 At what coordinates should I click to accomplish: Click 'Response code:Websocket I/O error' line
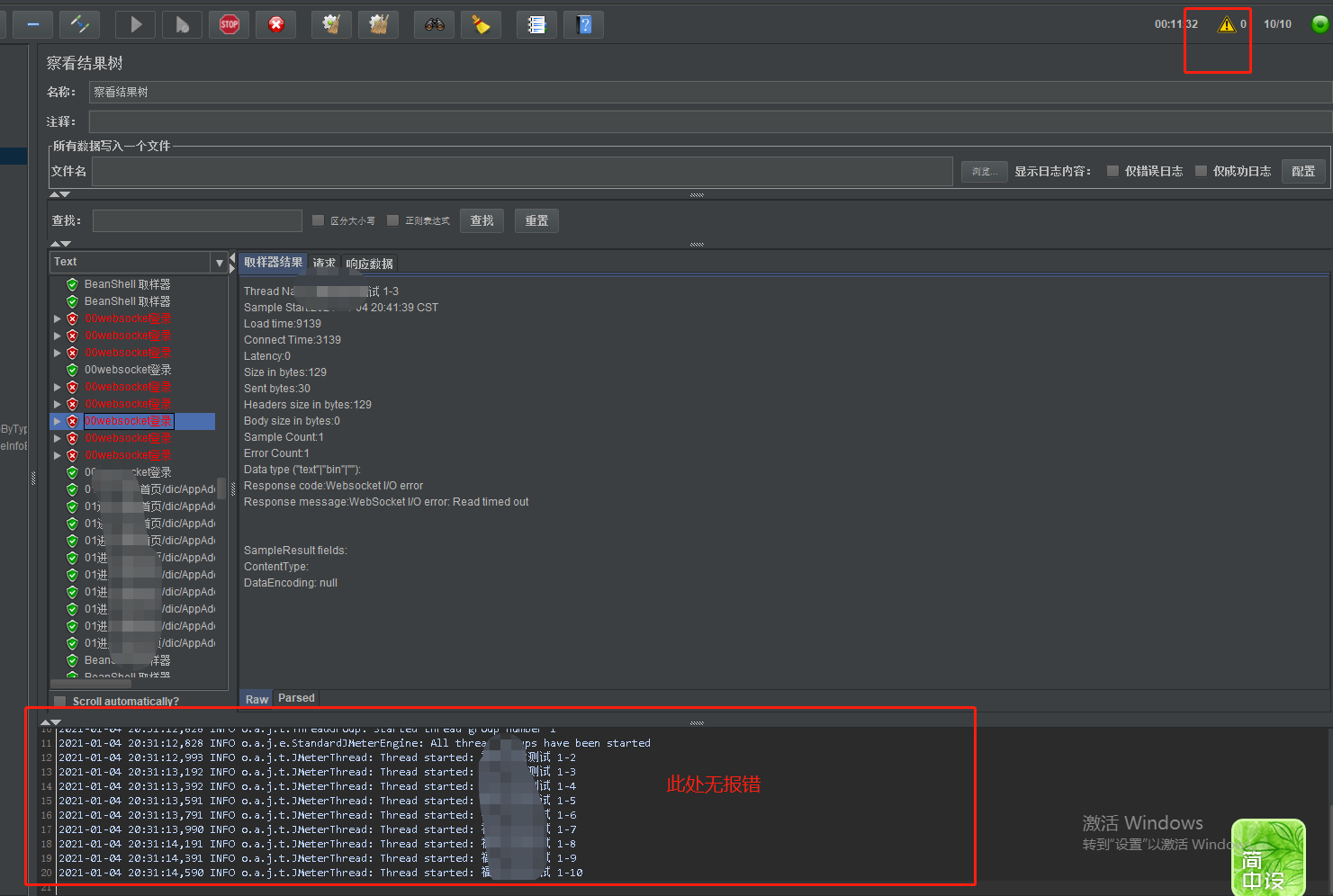(x=333, y=486)
